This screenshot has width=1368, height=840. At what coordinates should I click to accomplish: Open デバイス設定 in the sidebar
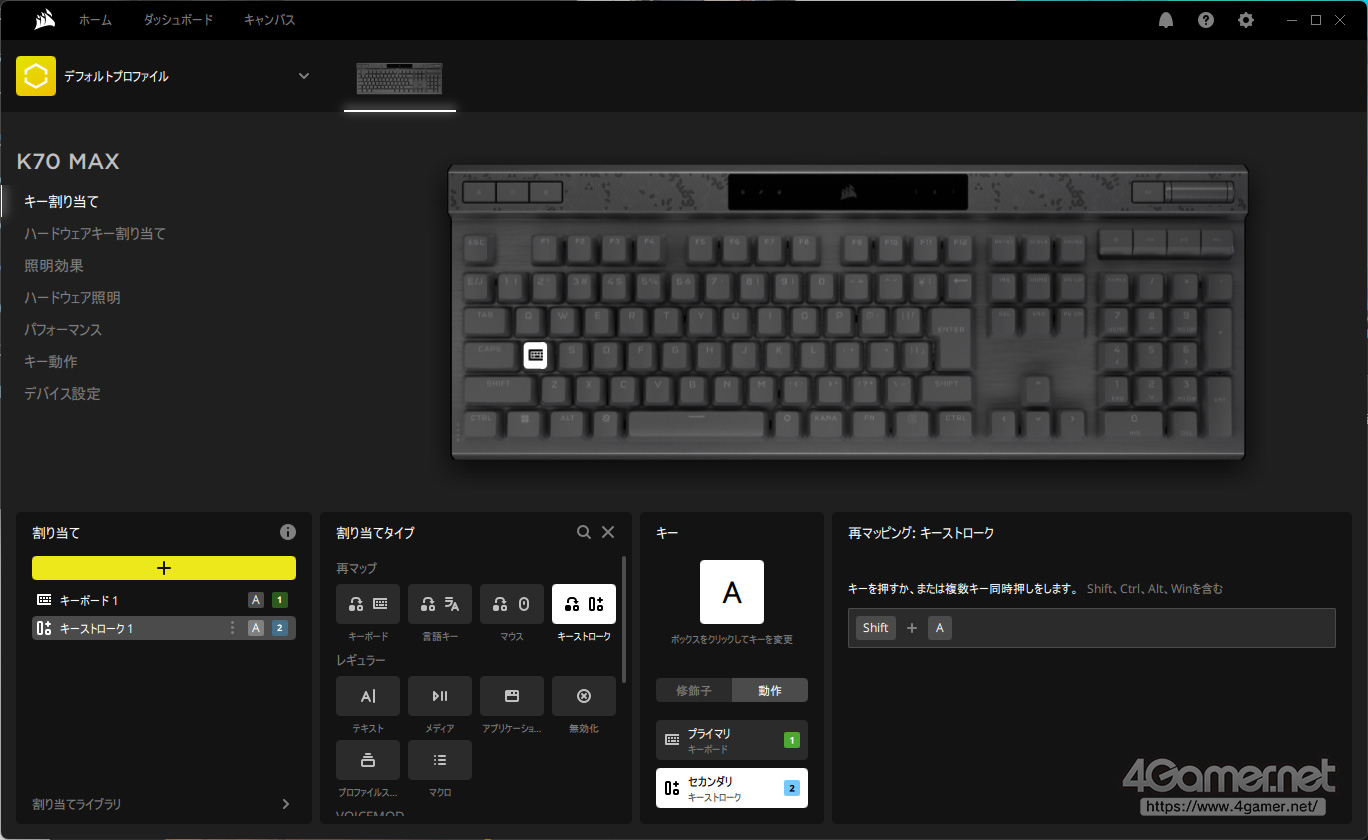point(62,394)
